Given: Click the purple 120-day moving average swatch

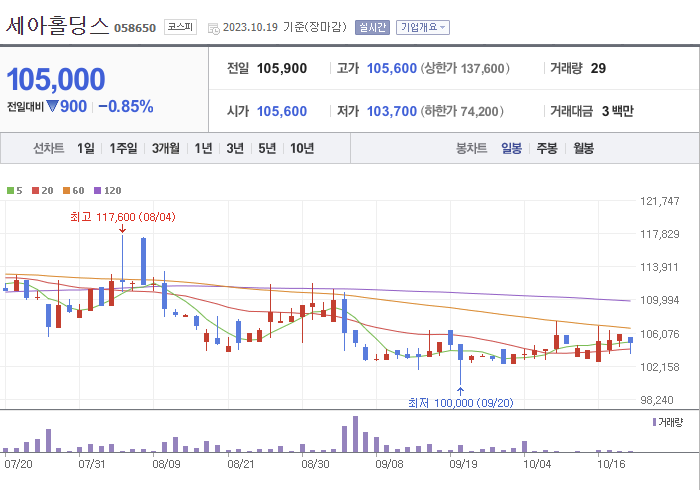Looking at the screenshot, I should pyautogui.click(x=97, y=191).
